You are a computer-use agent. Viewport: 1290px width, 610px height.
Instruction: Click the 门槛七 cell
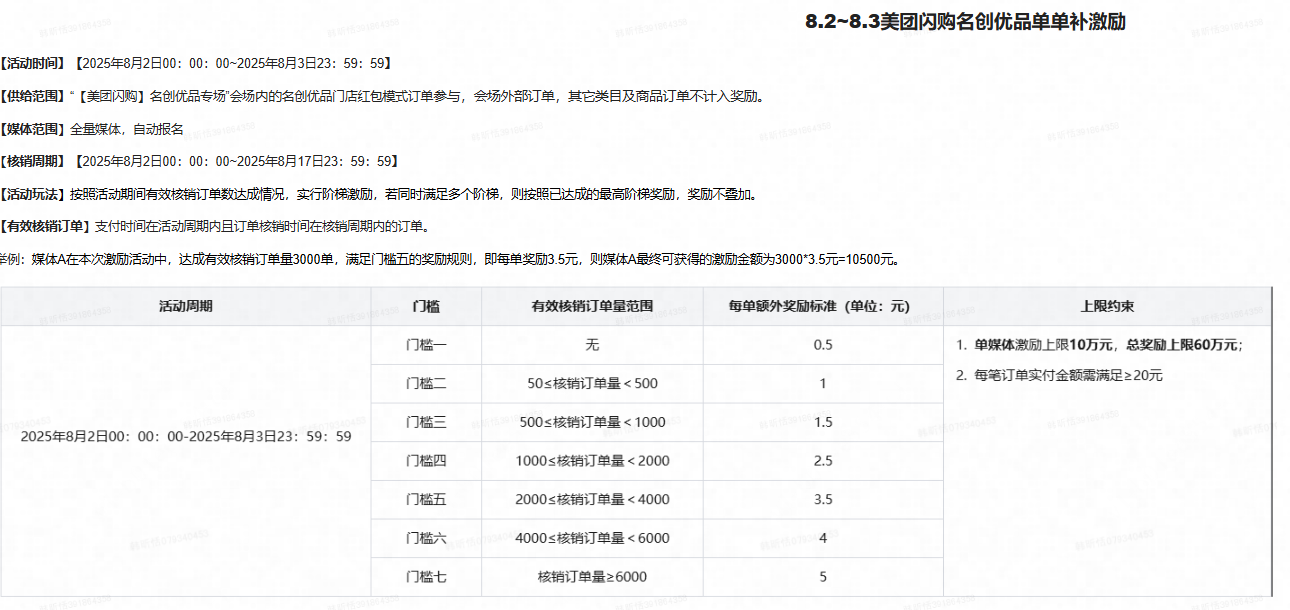click(426, 577)
